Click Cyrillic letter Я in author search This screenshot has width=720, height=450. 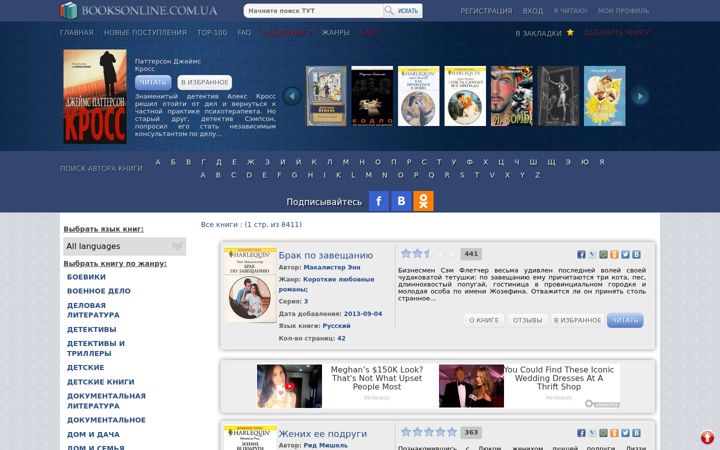pos(602,162)
